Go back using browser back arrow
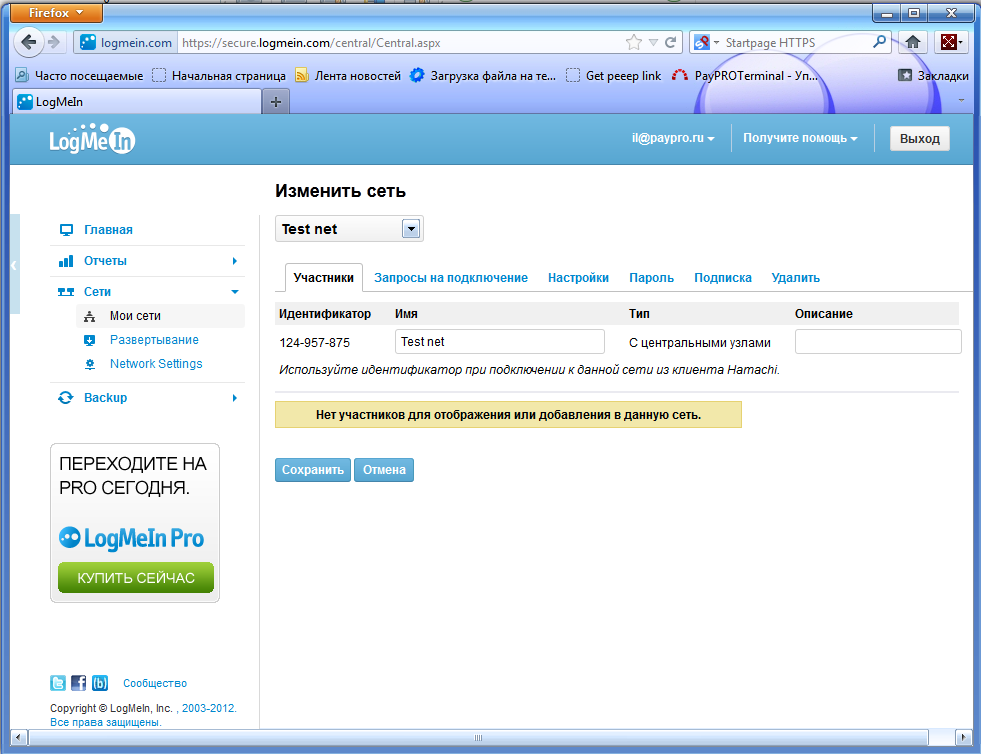Image resolution: width=981 pixels, height=754 pixels. pyautogui.click(x=29, y=42)
